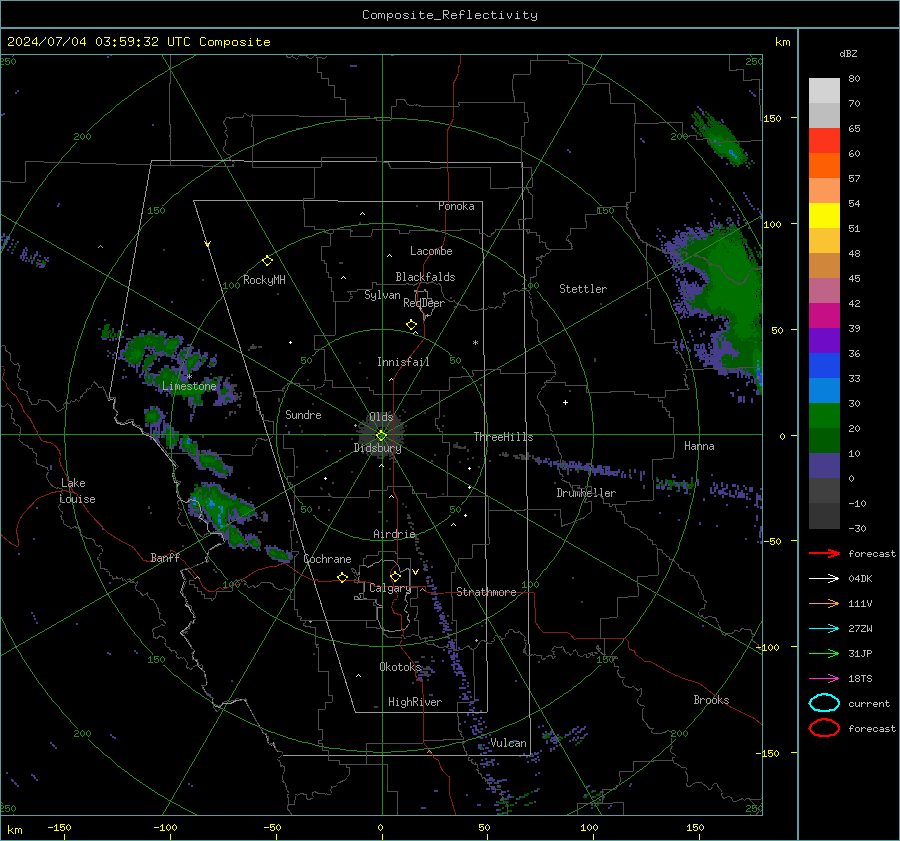
Task: Click the red forecast arrow in legend
Action: coord(824,553)
